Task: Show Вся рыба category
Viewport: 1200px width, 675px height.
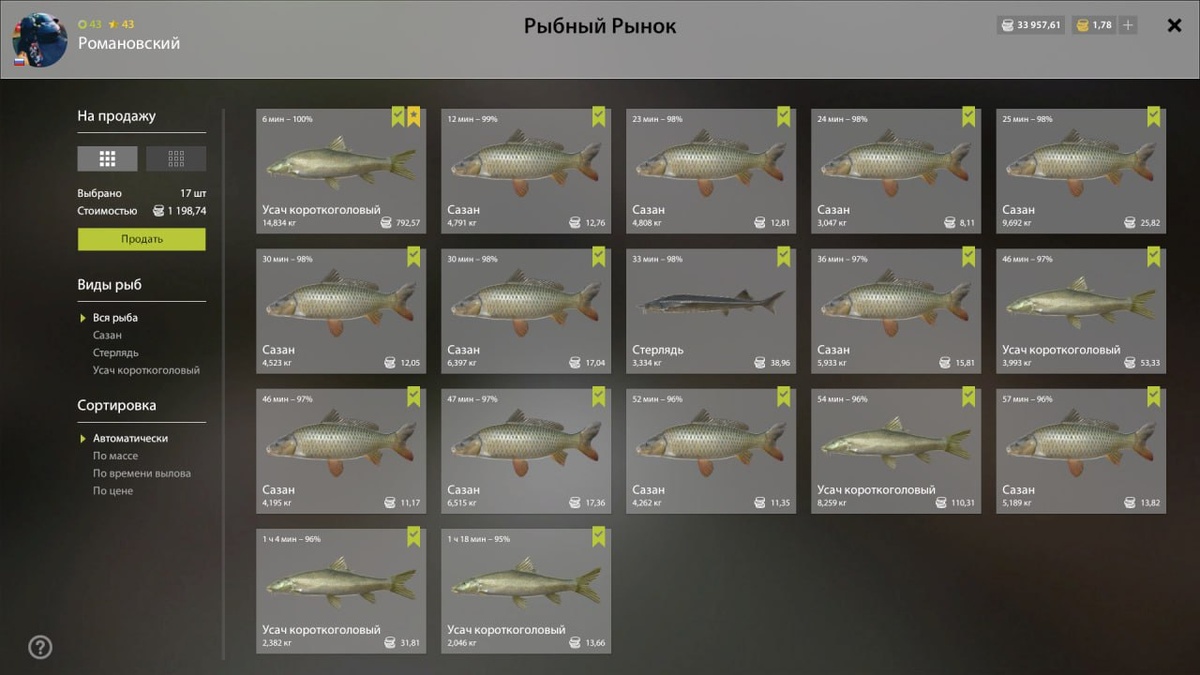Action: (x=115, y=318)
